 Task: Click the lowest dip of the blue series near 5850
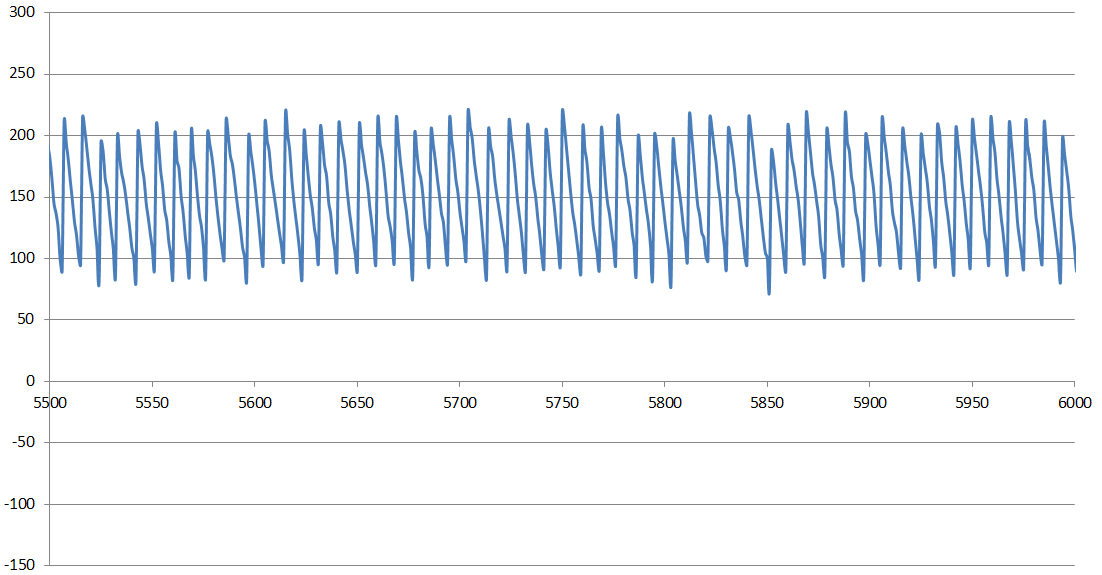(769, 293)
